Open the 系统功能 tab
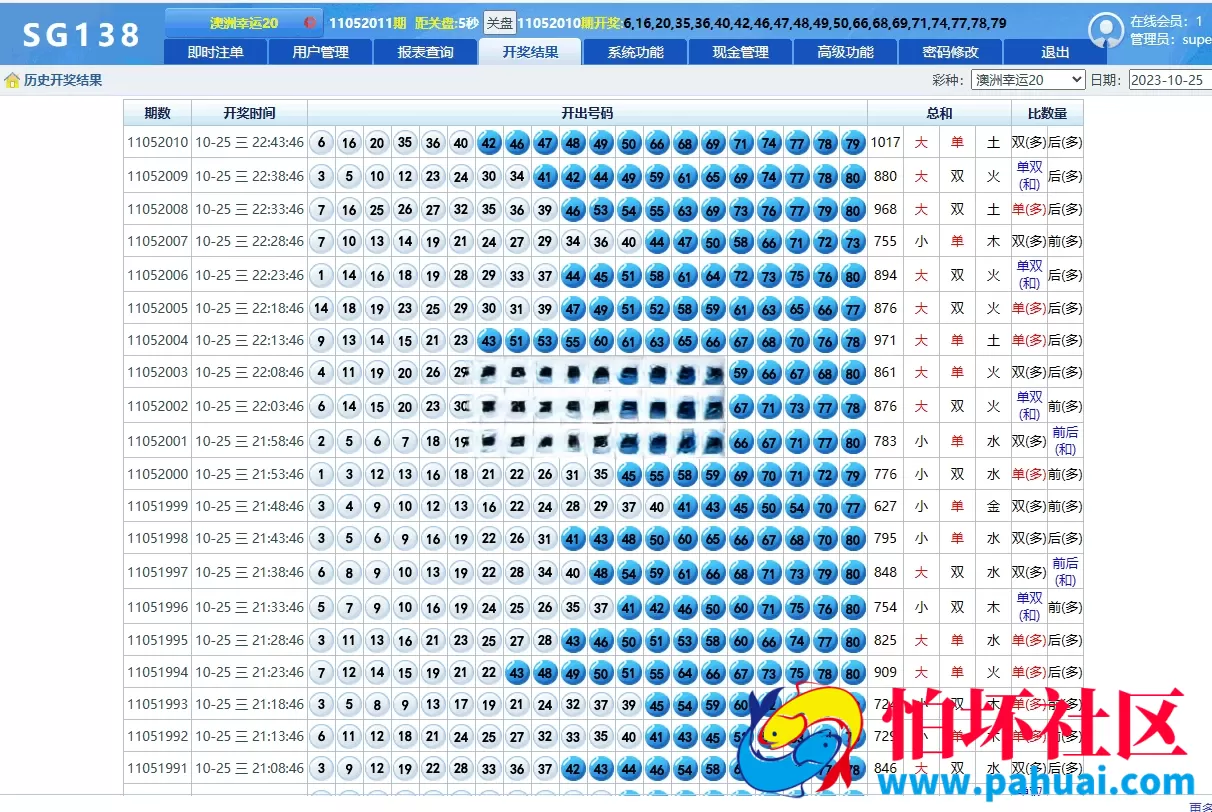Viewport: 1212px width, 812px height. click(635, 52)
